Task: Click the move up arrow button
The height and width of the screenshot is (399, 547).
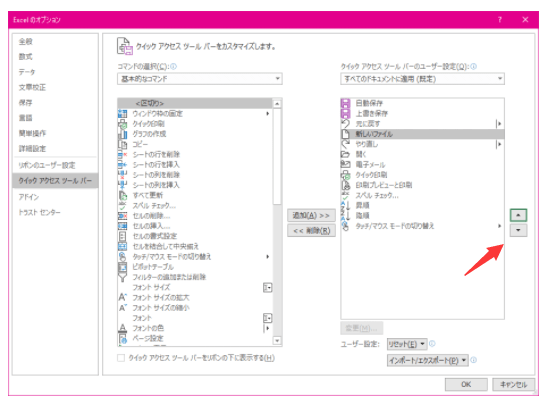Action: tap(518, 215)
